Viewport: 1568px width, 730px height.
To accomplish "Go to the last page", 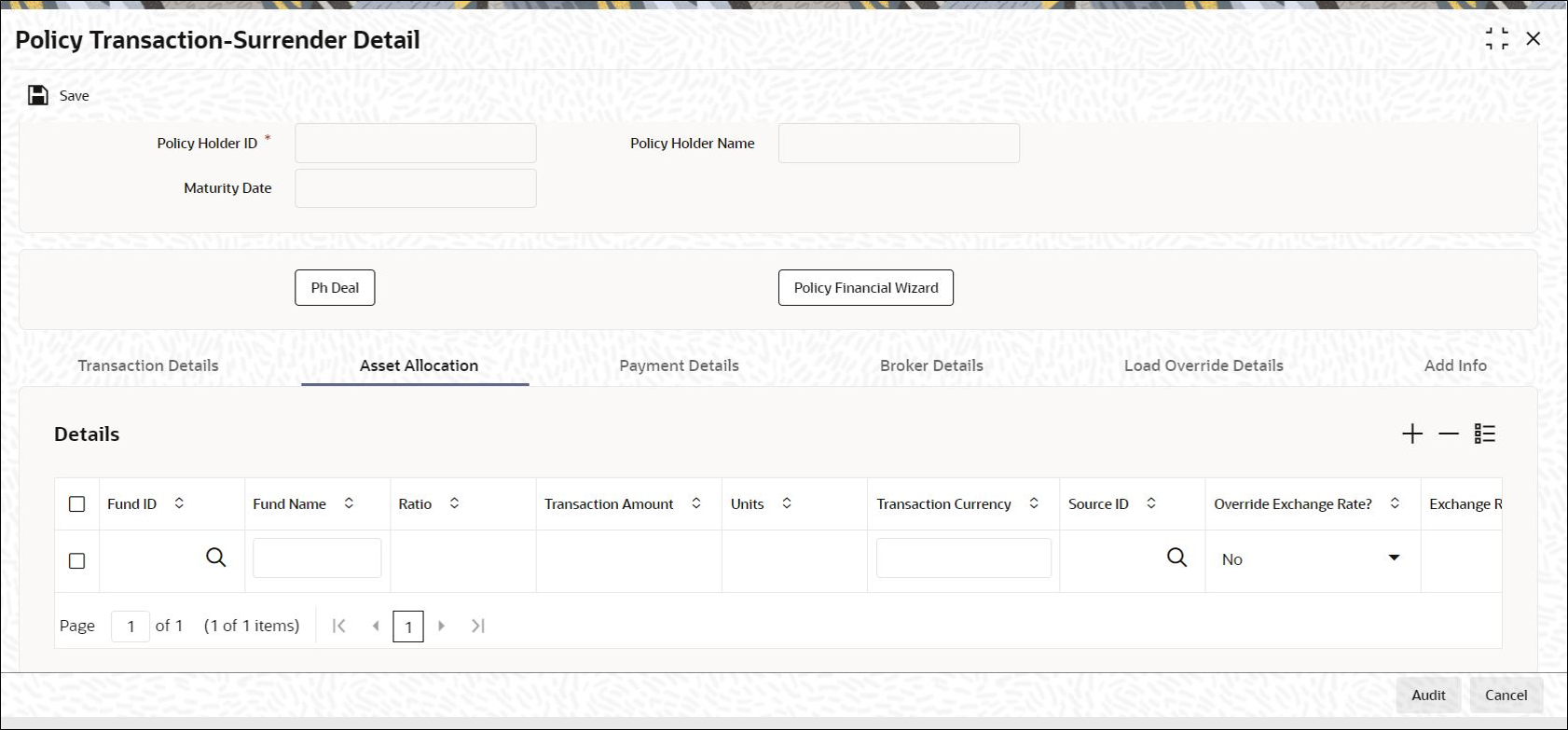I will [478, 627].
